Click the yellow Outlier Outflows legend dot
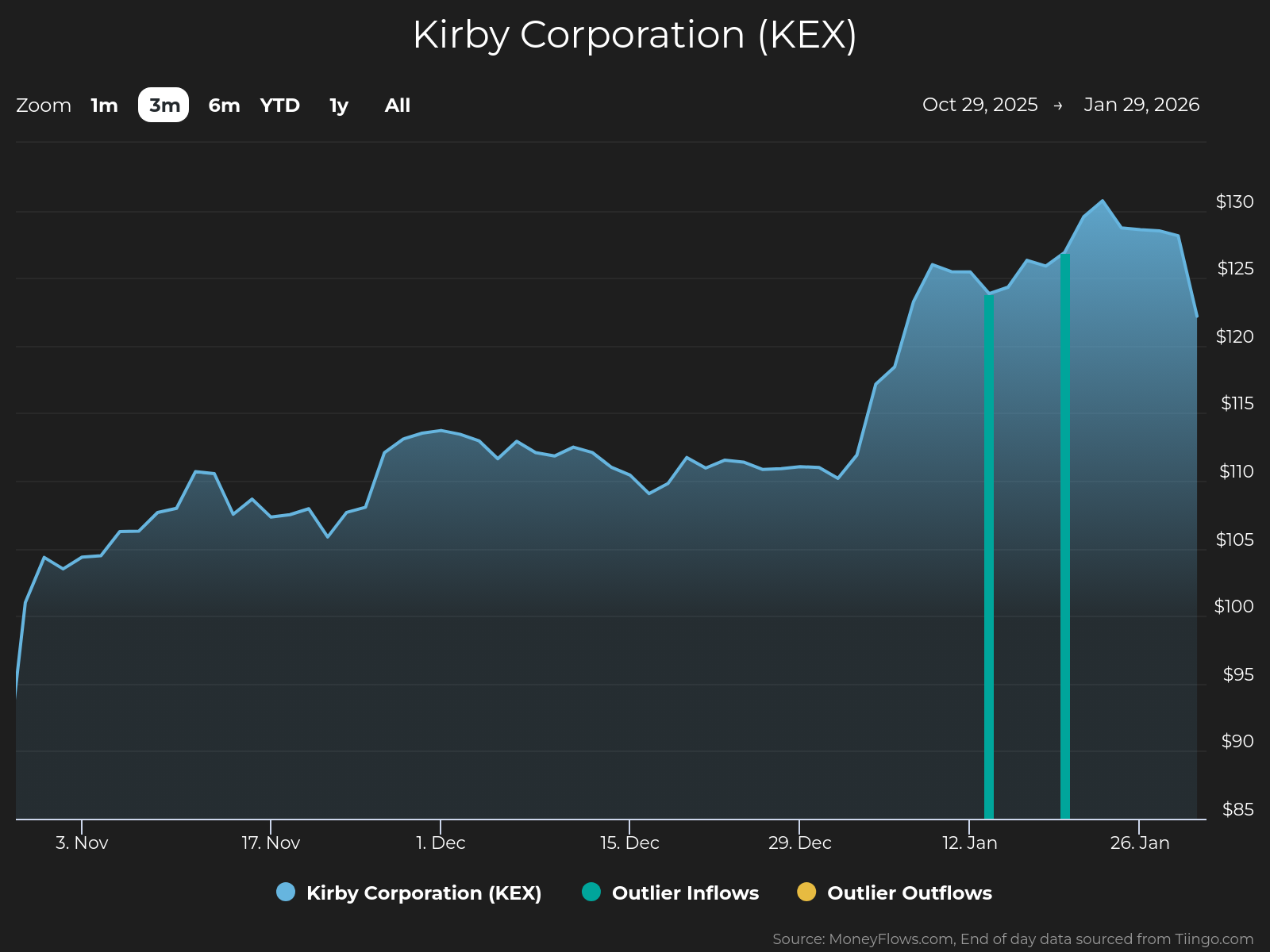 click(x=806, y=892)
